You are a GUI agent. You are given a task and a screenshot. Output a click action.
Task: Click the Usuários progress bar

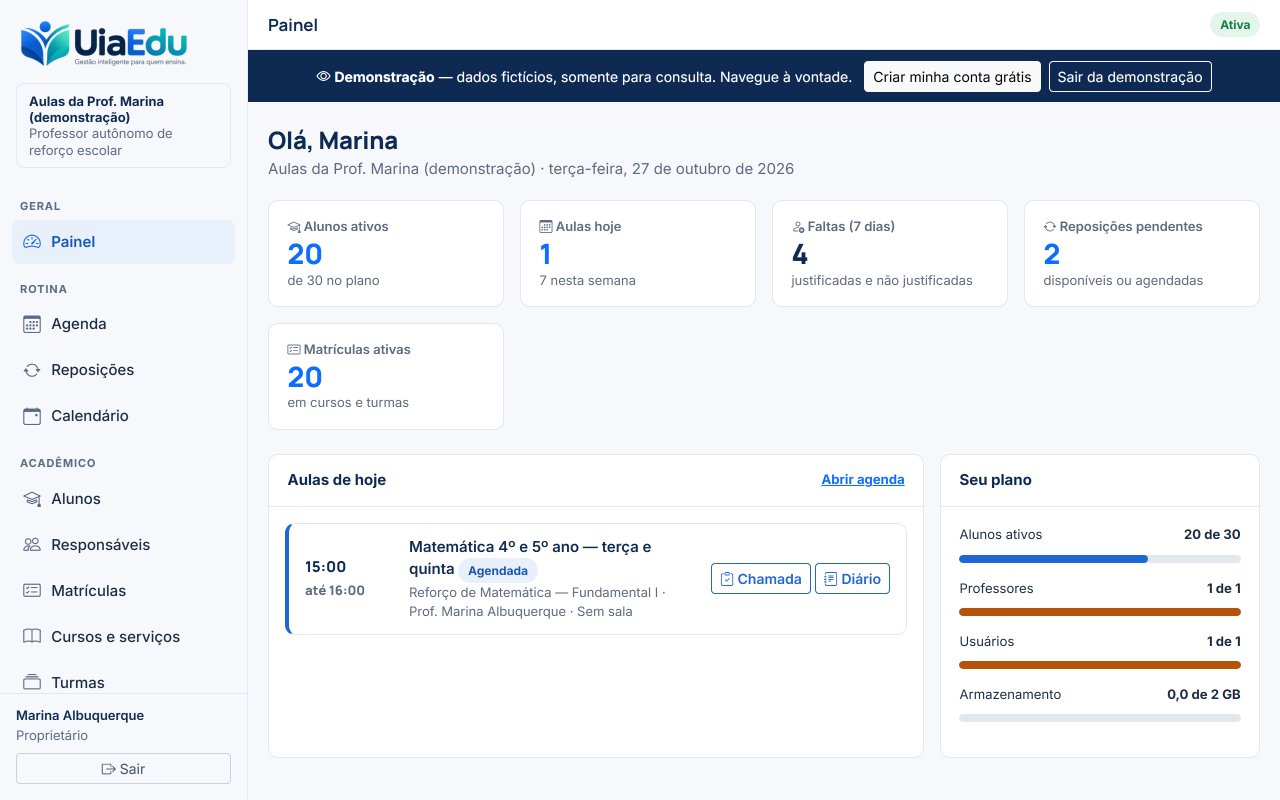[x=1100, y=665]
